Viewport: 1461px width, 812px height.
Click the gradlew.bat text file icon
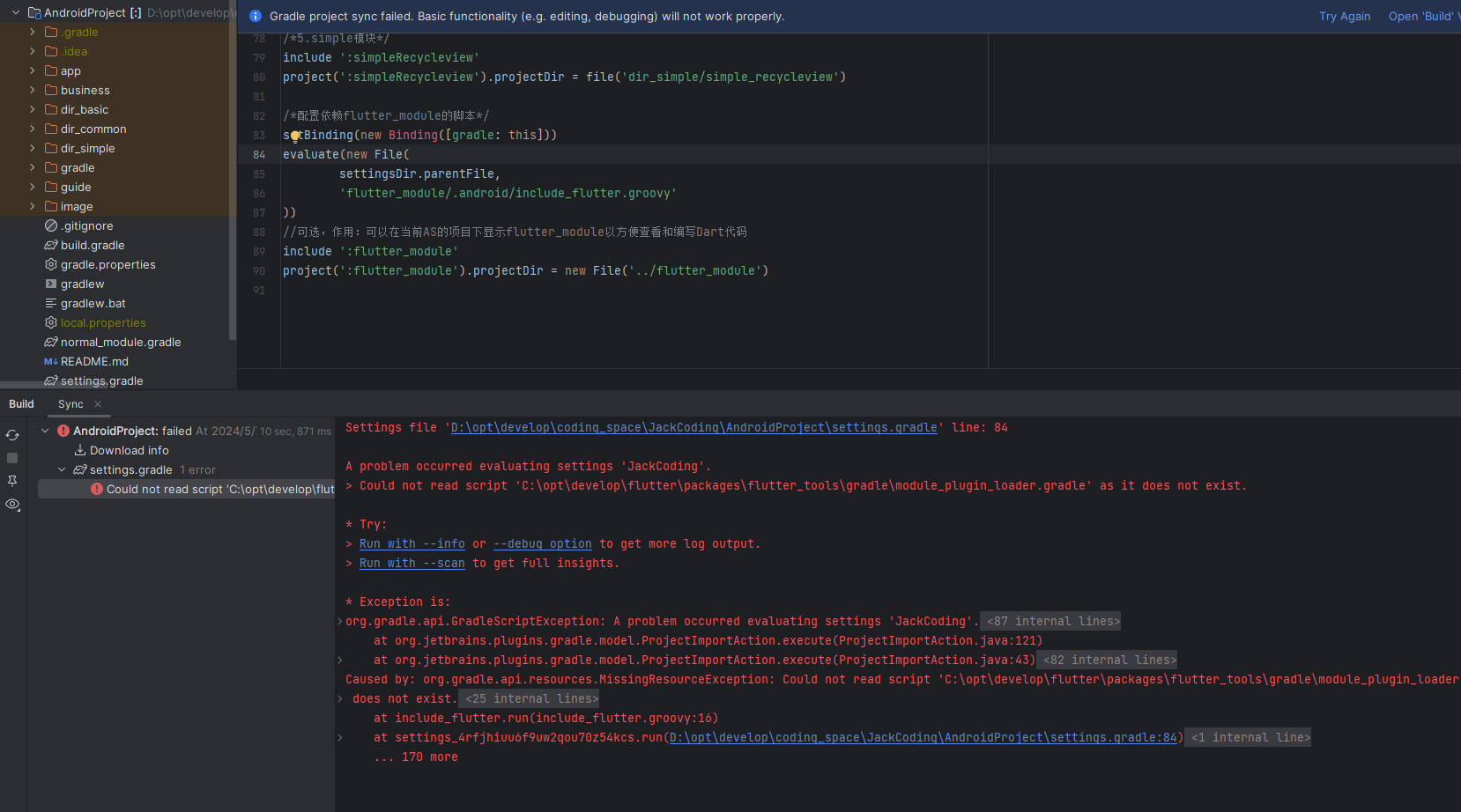51,303
